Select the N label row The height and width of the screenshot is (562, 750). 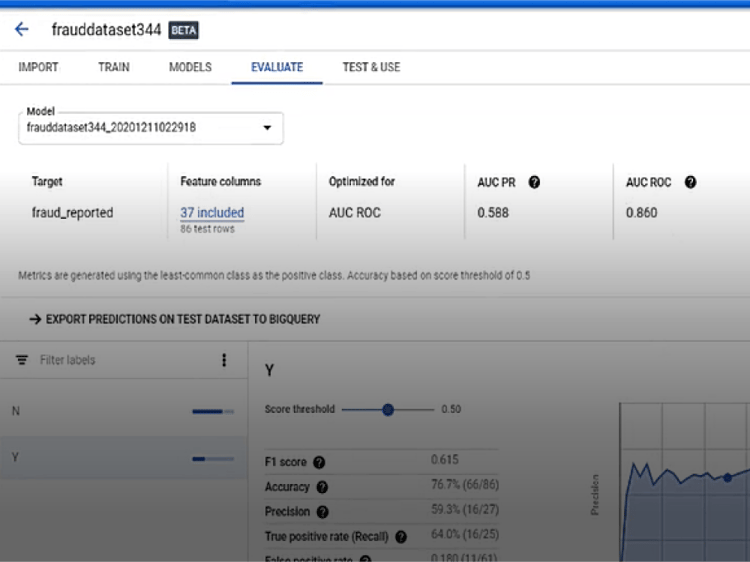(x=123, y=411)
